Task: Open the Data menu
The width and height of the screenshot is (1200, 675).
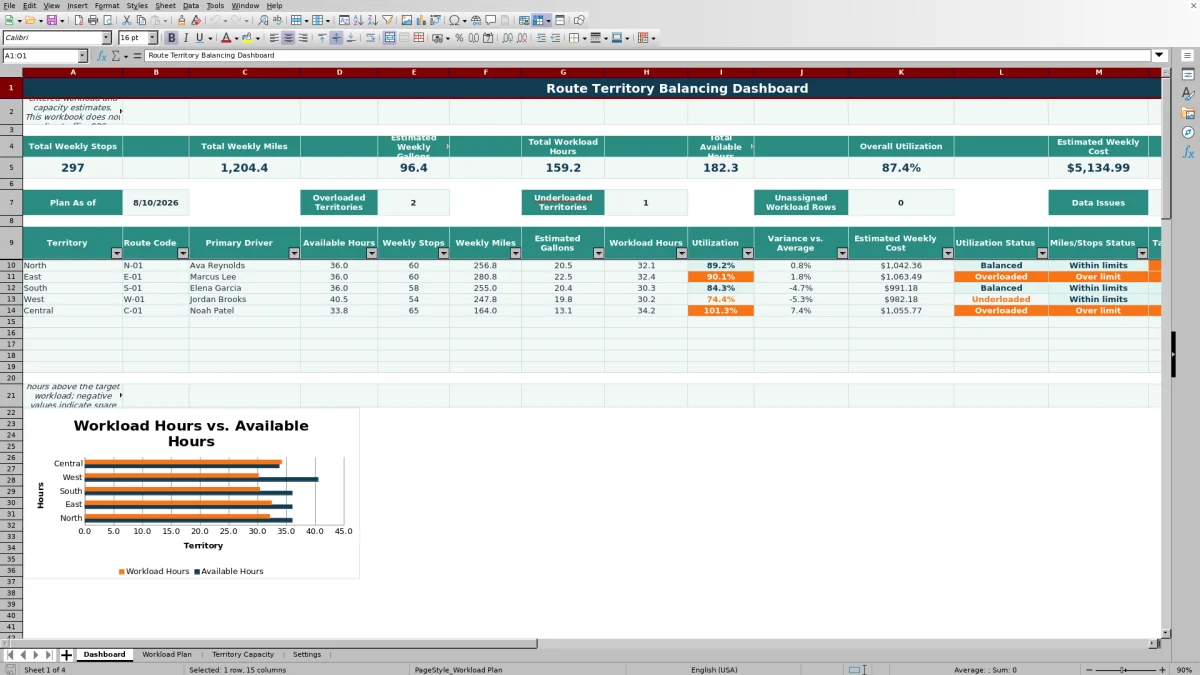Action: 191,5
